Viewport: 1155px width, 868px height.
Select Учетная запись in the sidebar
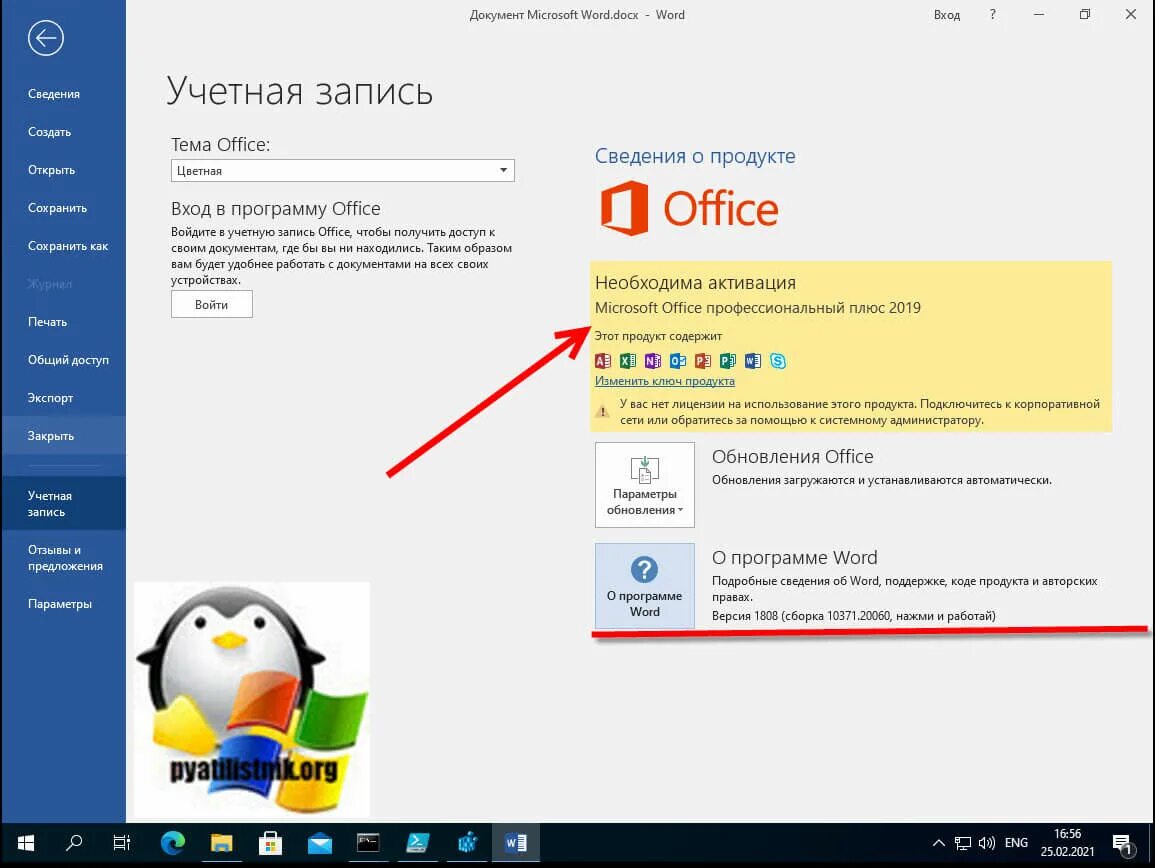click(63, 503)
